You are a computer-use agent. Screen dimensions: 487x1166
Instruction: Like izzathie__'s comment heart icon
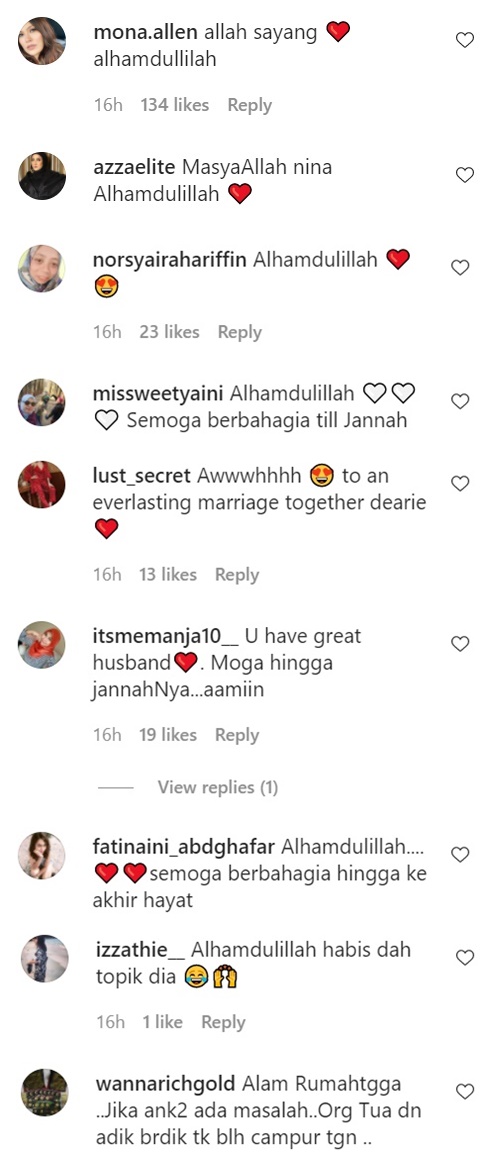(x=465, y=958)
